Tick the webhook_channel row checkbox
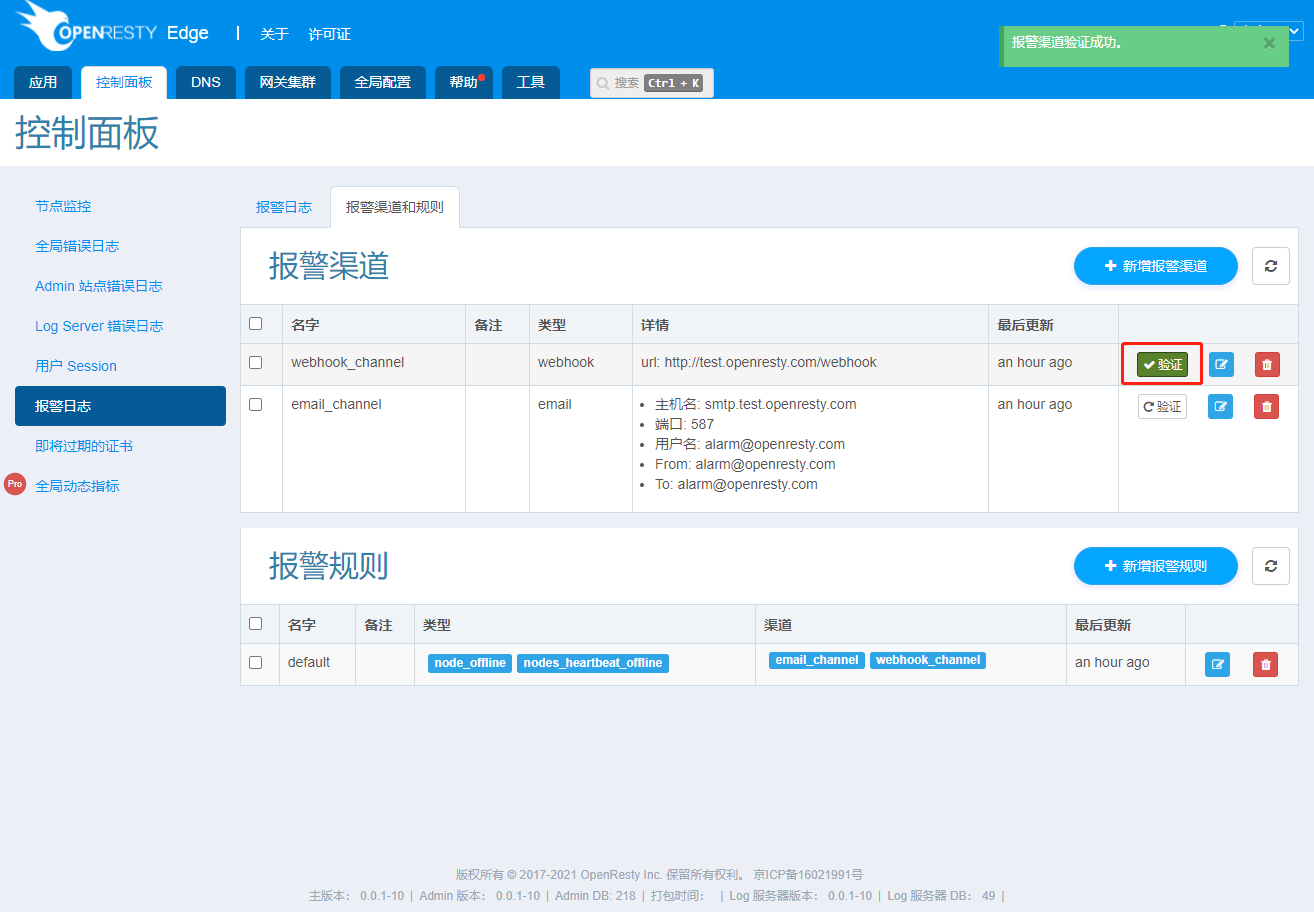This screenshot has height=912, width=1314. [x=255, y=362]
